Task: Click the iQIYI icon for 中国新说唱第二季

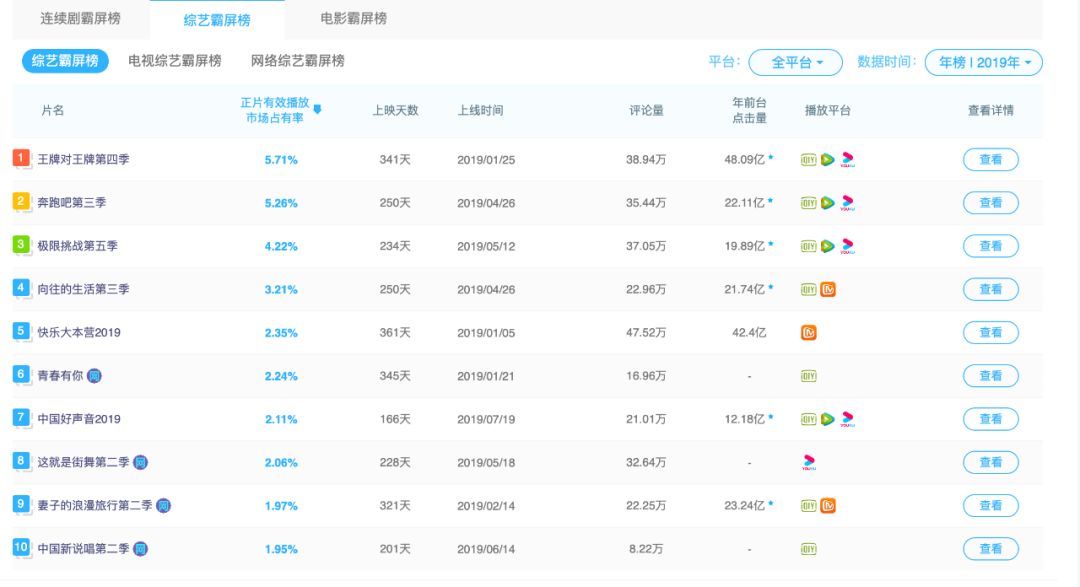Action: (x=809, y=549)
